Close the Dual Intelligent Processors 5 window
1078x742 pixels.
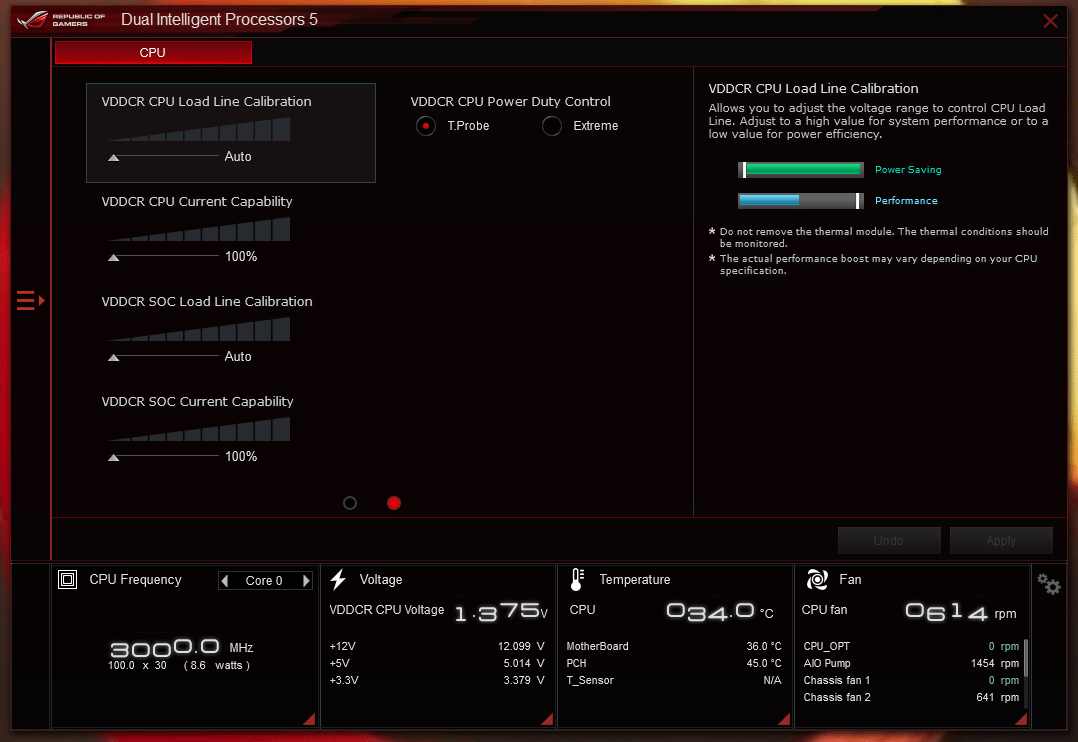(1050, 21)
